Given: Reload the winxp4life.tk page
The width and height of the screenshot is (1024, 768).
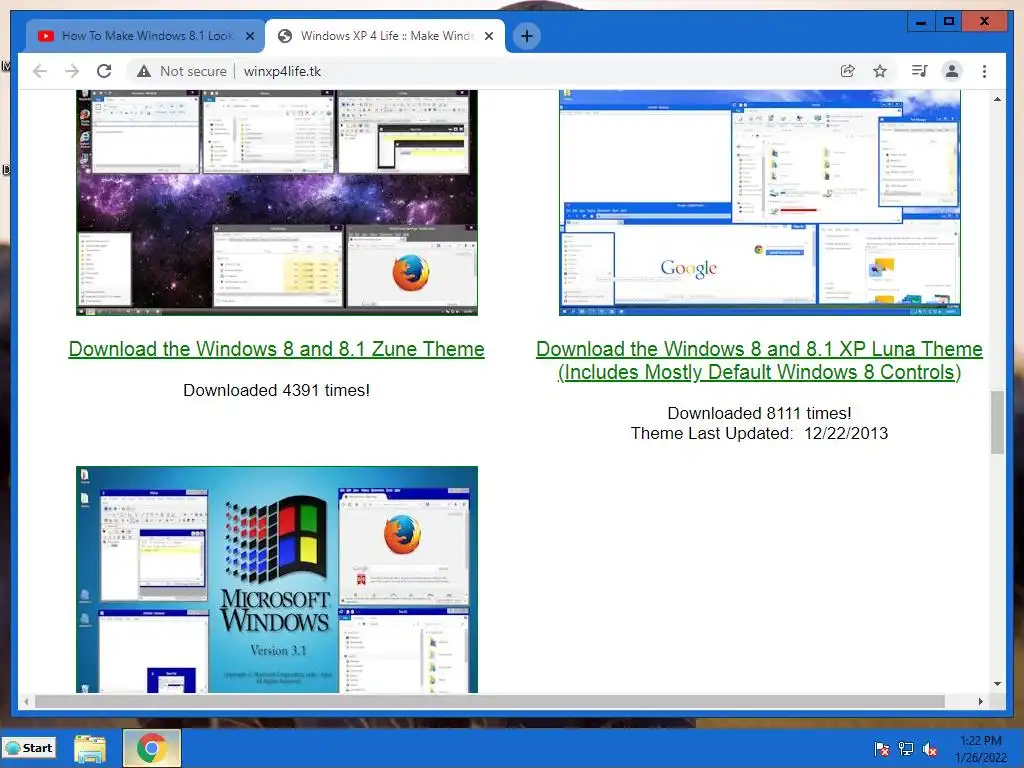Looking at the screenshot, I should (x=104, y=71).
